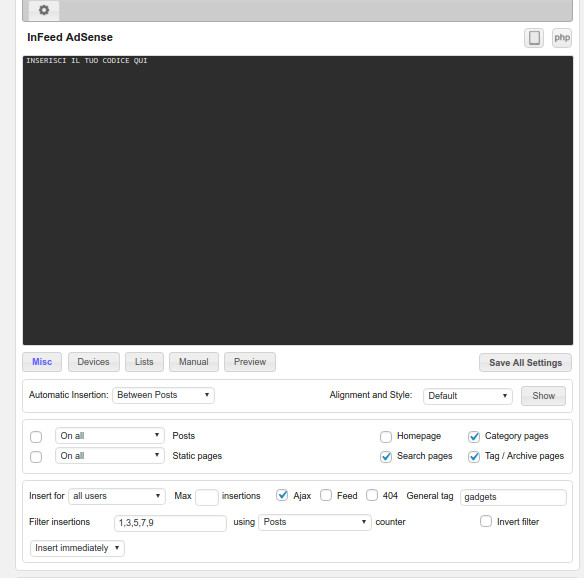The image size is (584, 578).
Task: Uncheck the Ajax checkbox
Action: coord(282,495)
